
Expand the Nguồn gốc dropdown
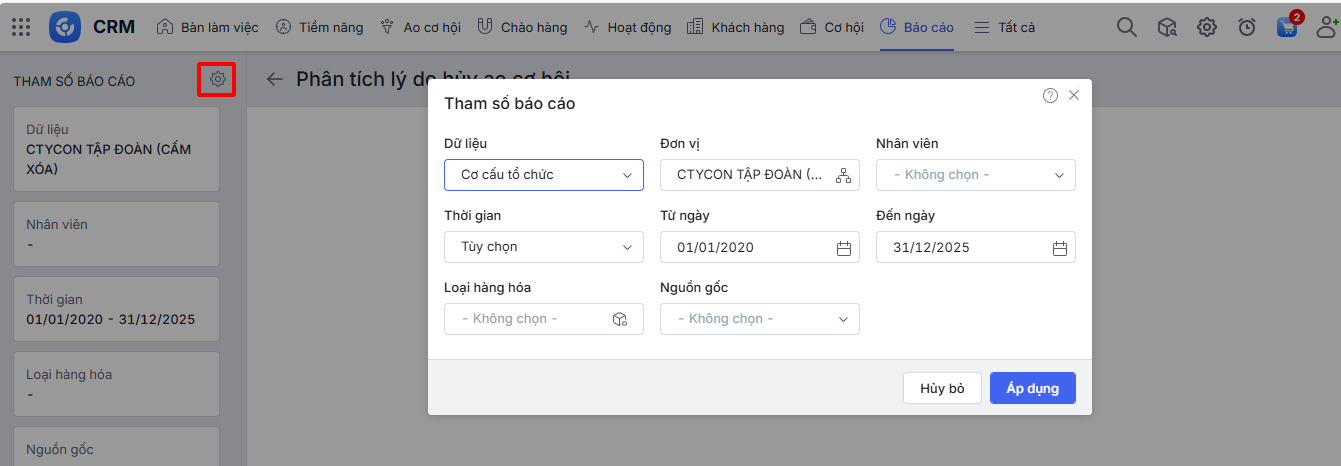(x=760, y=319)
